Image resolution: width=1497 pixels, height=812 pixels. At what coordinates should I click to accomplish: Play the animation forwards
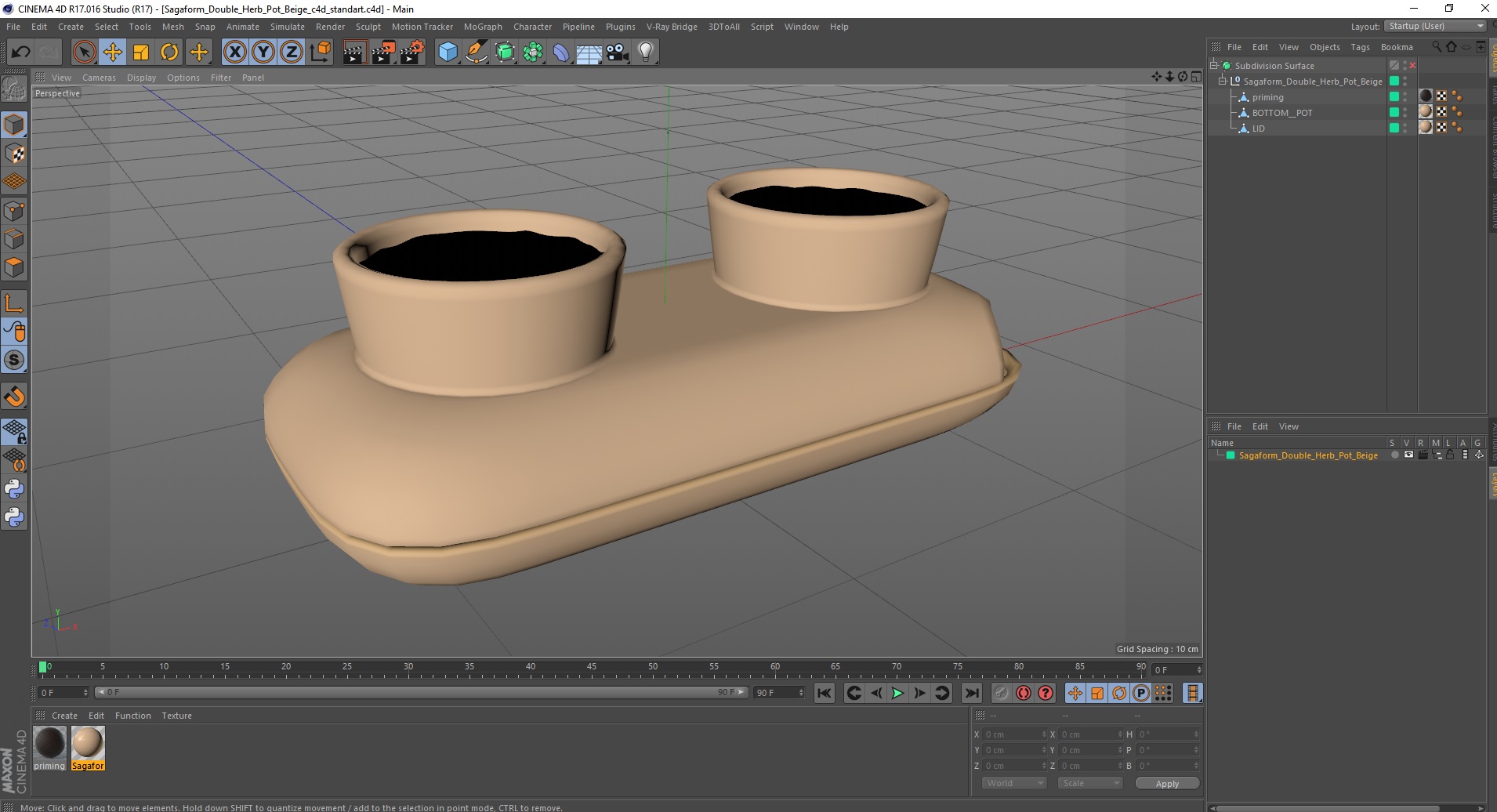[x=897, y=693]
